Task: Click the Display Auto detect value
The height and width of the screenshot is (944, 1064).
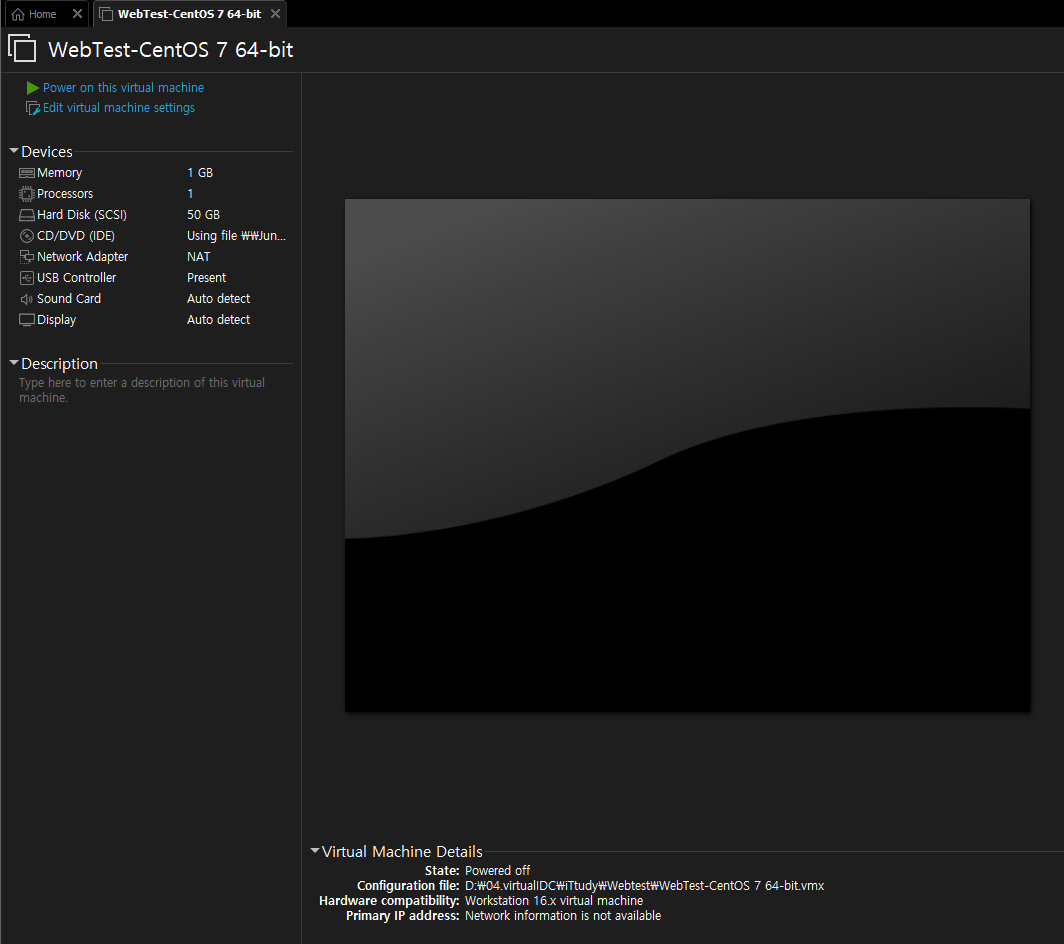Action: pos(218,320)
